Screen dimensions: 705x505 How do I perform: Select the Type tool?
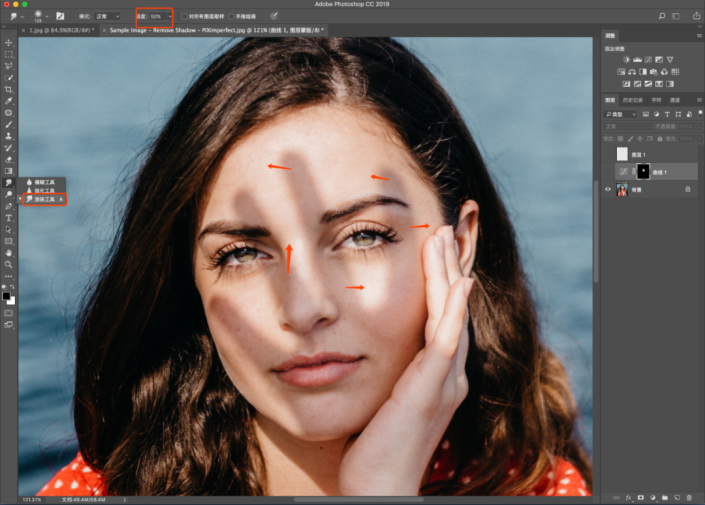[9, 217]
